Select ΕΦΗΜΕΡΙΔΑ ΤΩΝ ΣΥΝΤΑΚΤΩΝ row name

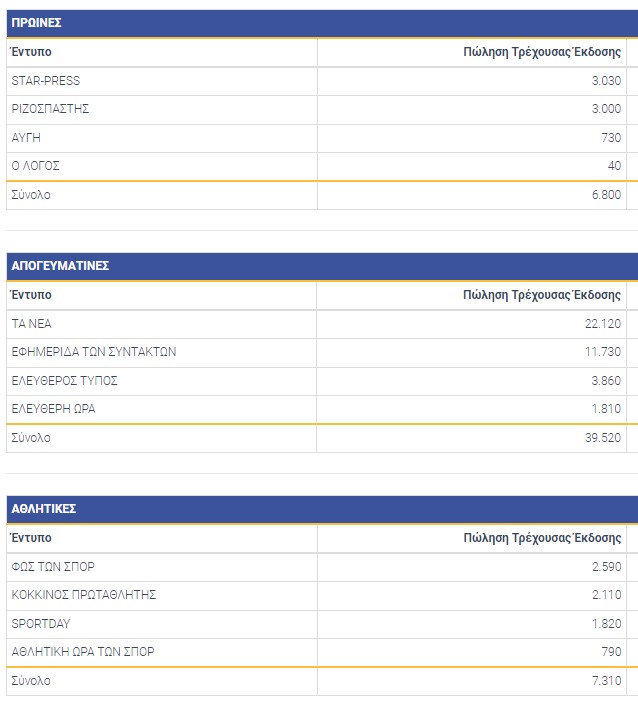(94, 352)
